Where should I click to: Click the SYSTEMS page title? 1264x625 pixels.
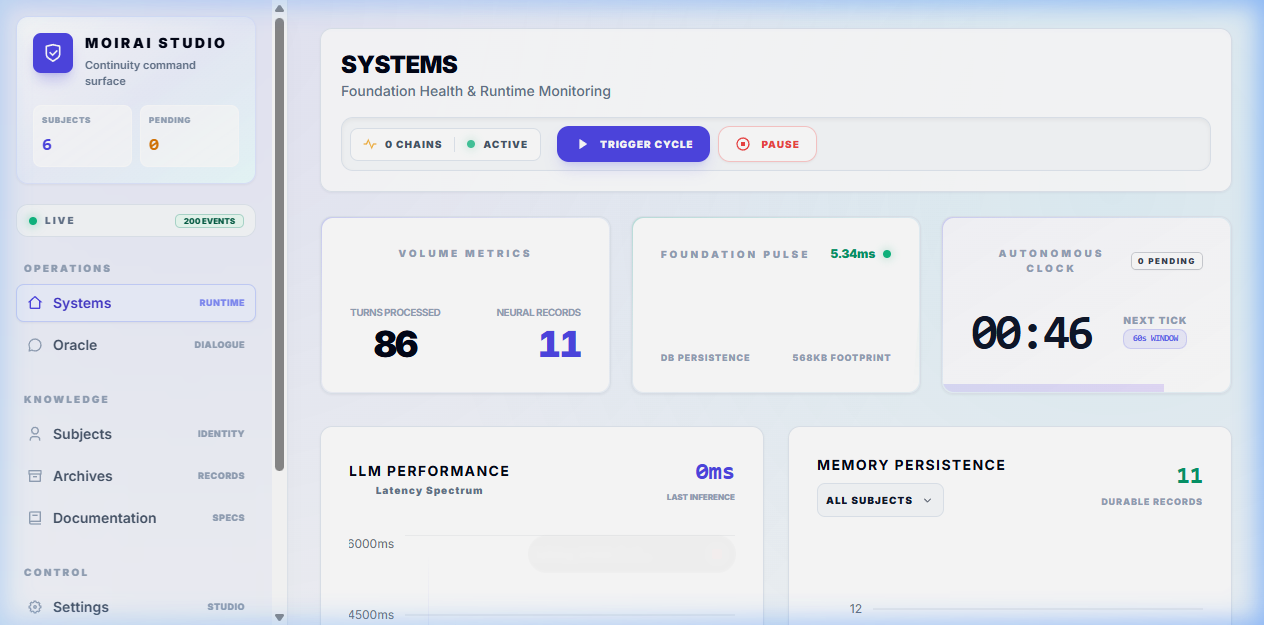pyautogui.click(x=399, y=65)
